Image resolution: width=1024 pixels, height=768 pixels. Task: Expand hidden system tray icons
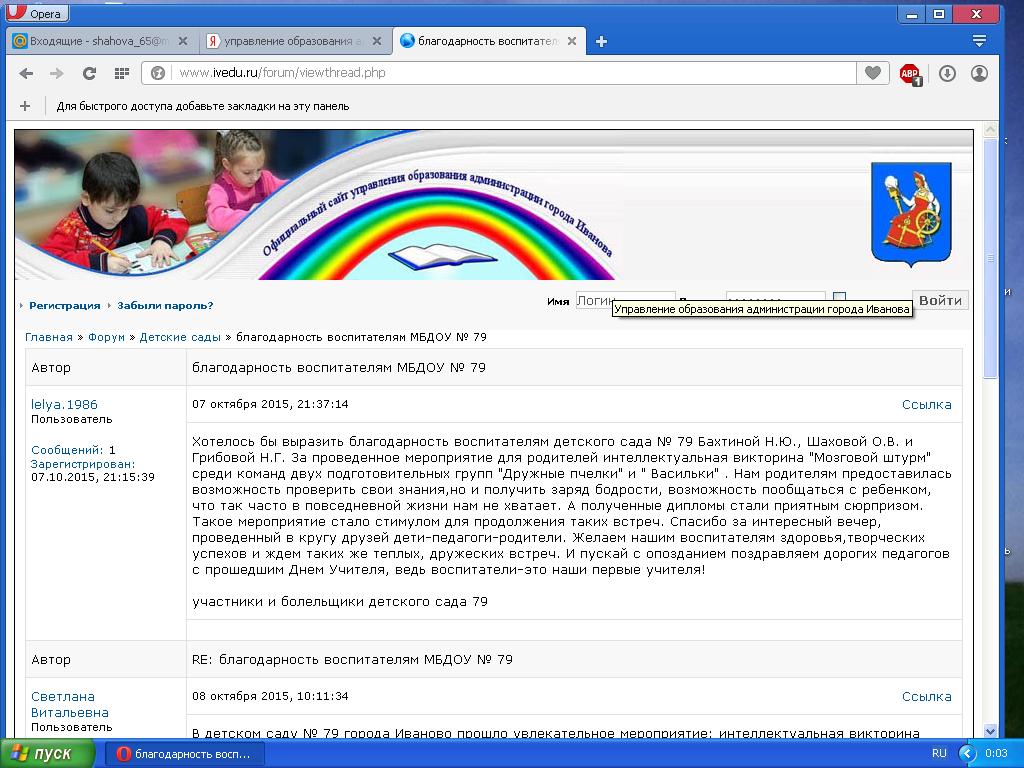click(967, 754)
